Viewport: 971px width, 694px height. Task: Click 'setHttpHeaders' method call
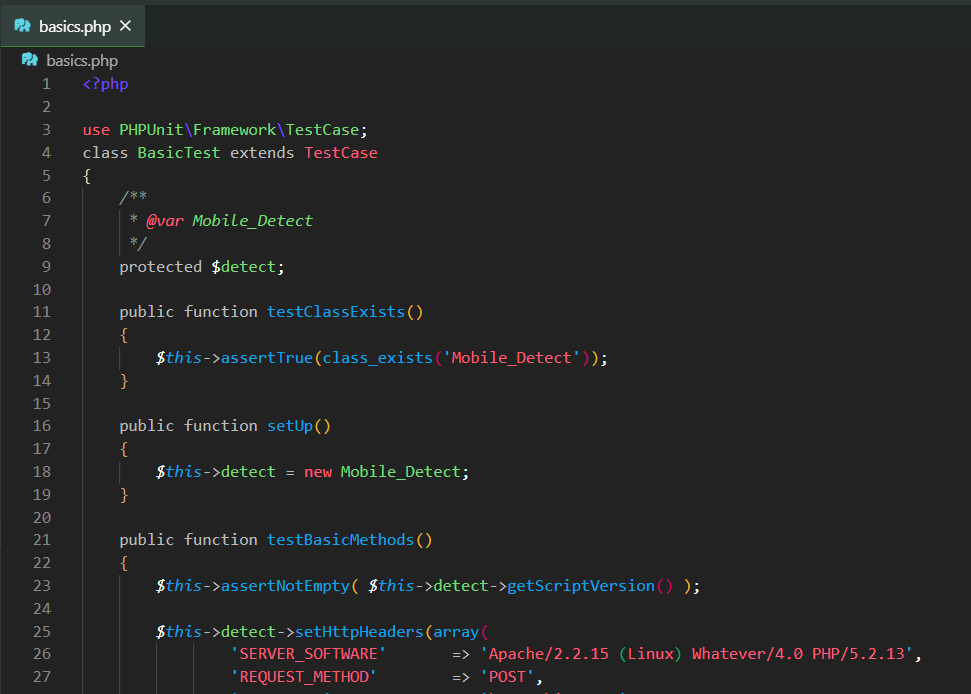(359, 631)
